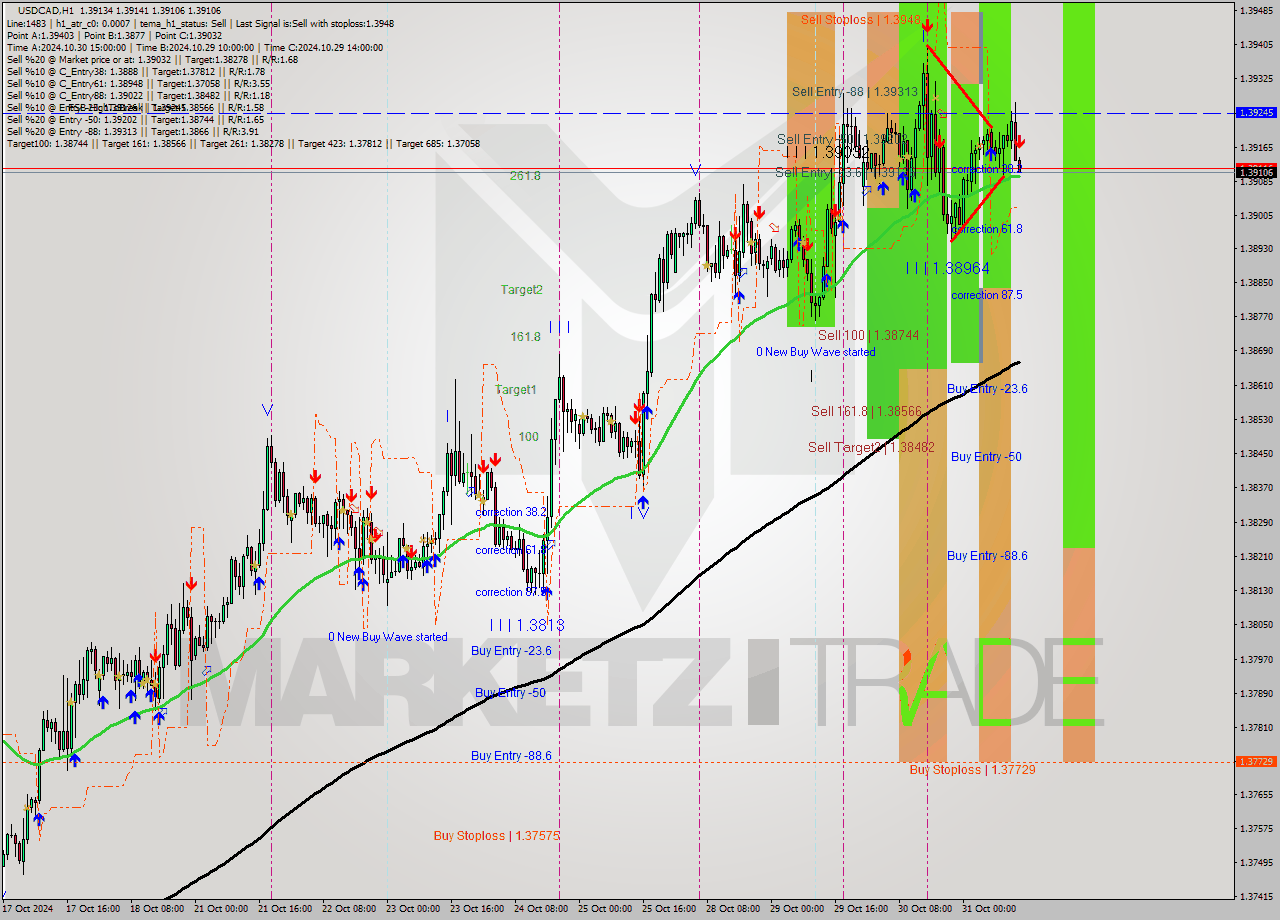This screenshot has width=1280, height=920.
Task: Click the green '161.8' Fibonacci label
Action: 525,337
